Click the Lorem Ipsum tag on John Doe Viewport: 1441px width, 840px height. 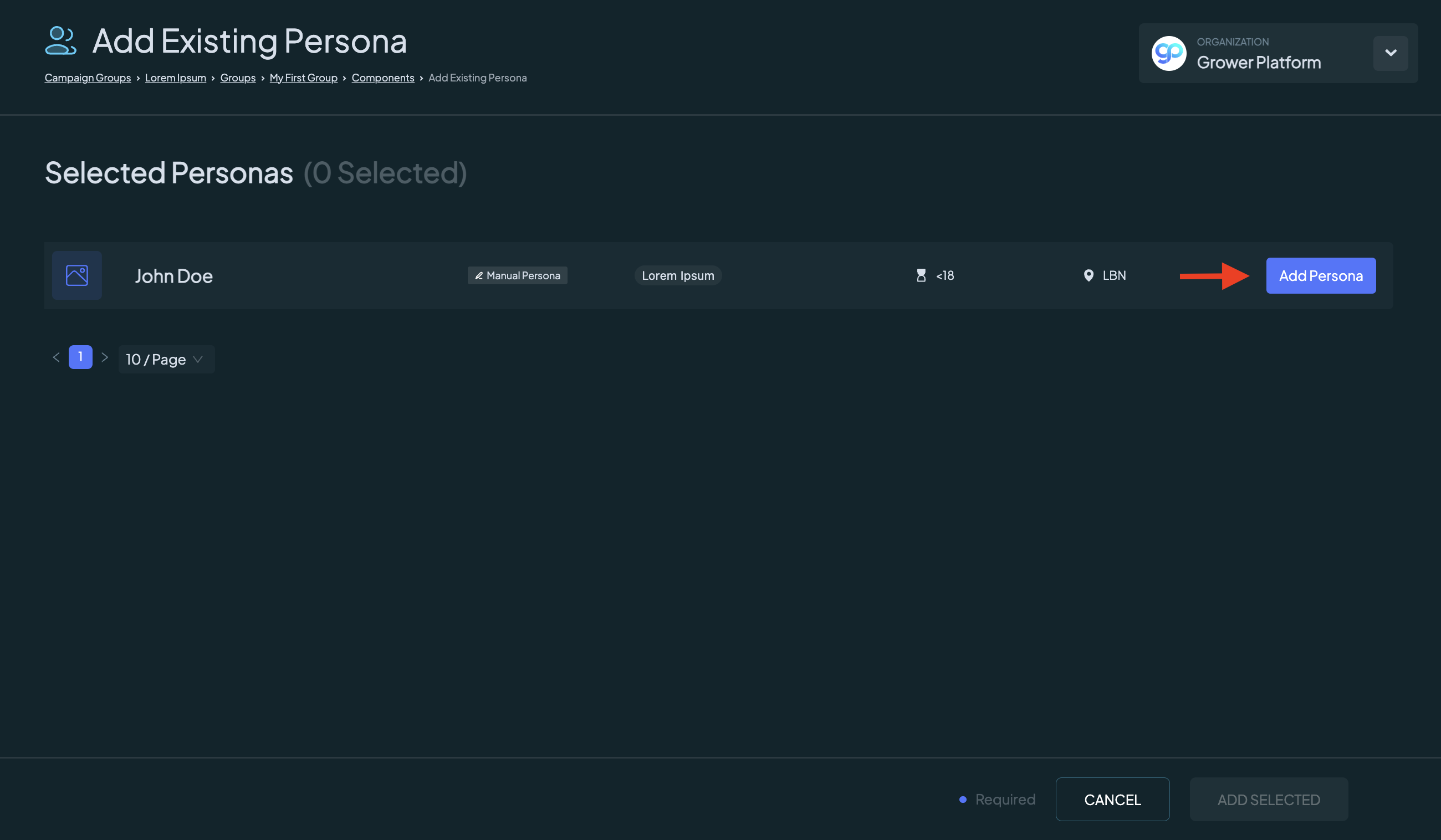tap(678, 275)
